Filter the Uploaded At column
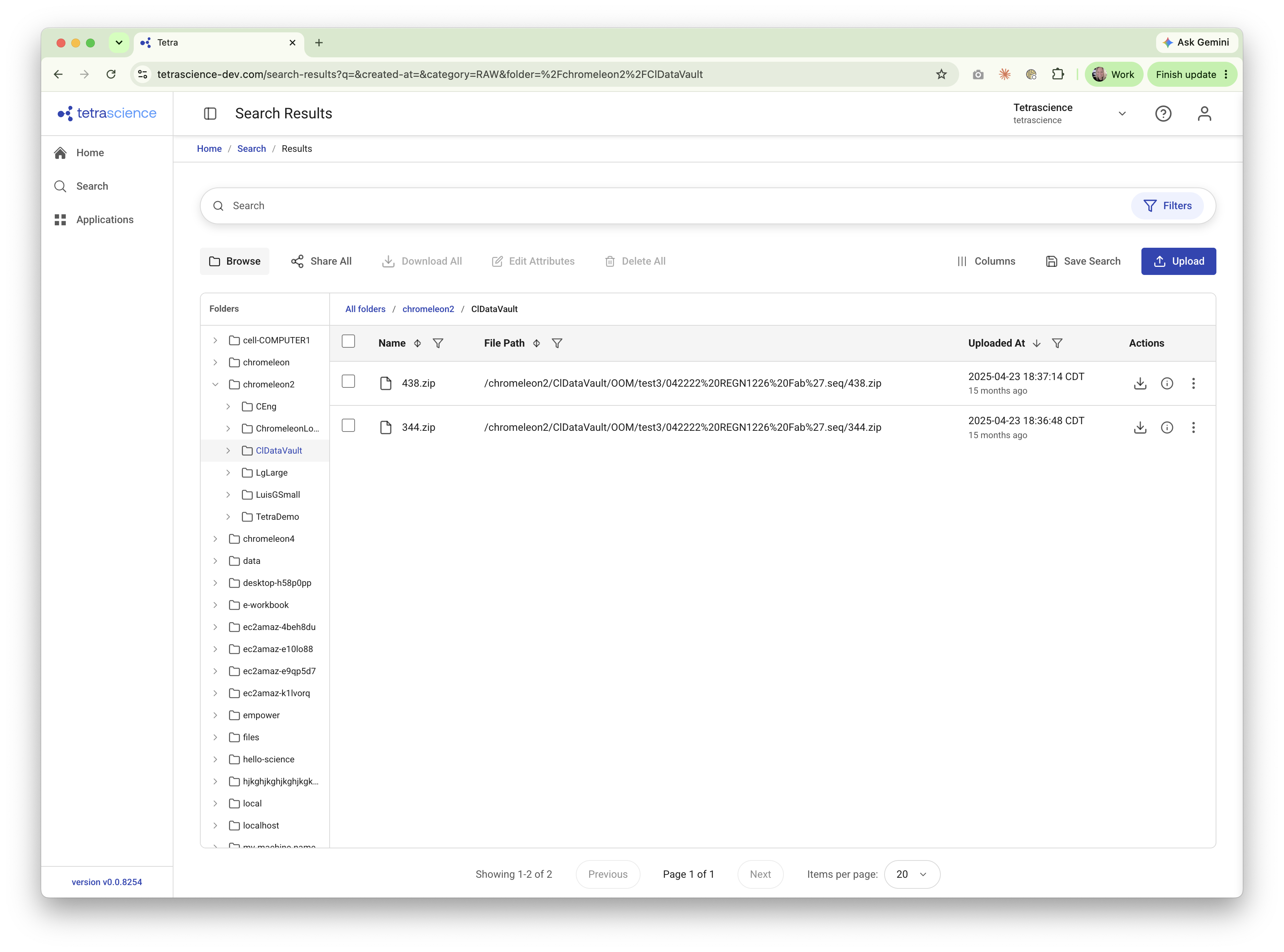The width and height of the screenshot is (1284, 952). tap(1057, 343)
